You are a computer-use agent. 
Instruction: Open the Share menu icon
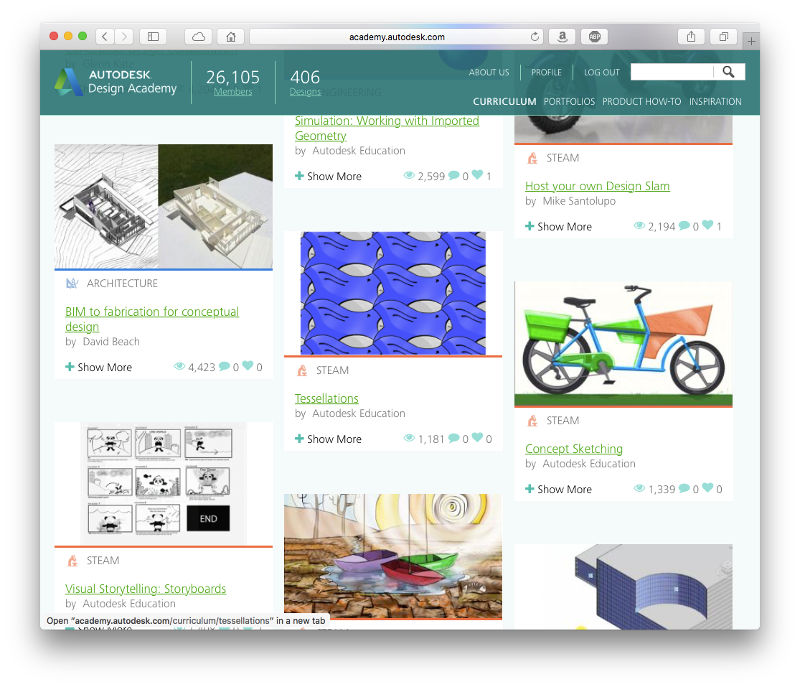coord(691,36)
